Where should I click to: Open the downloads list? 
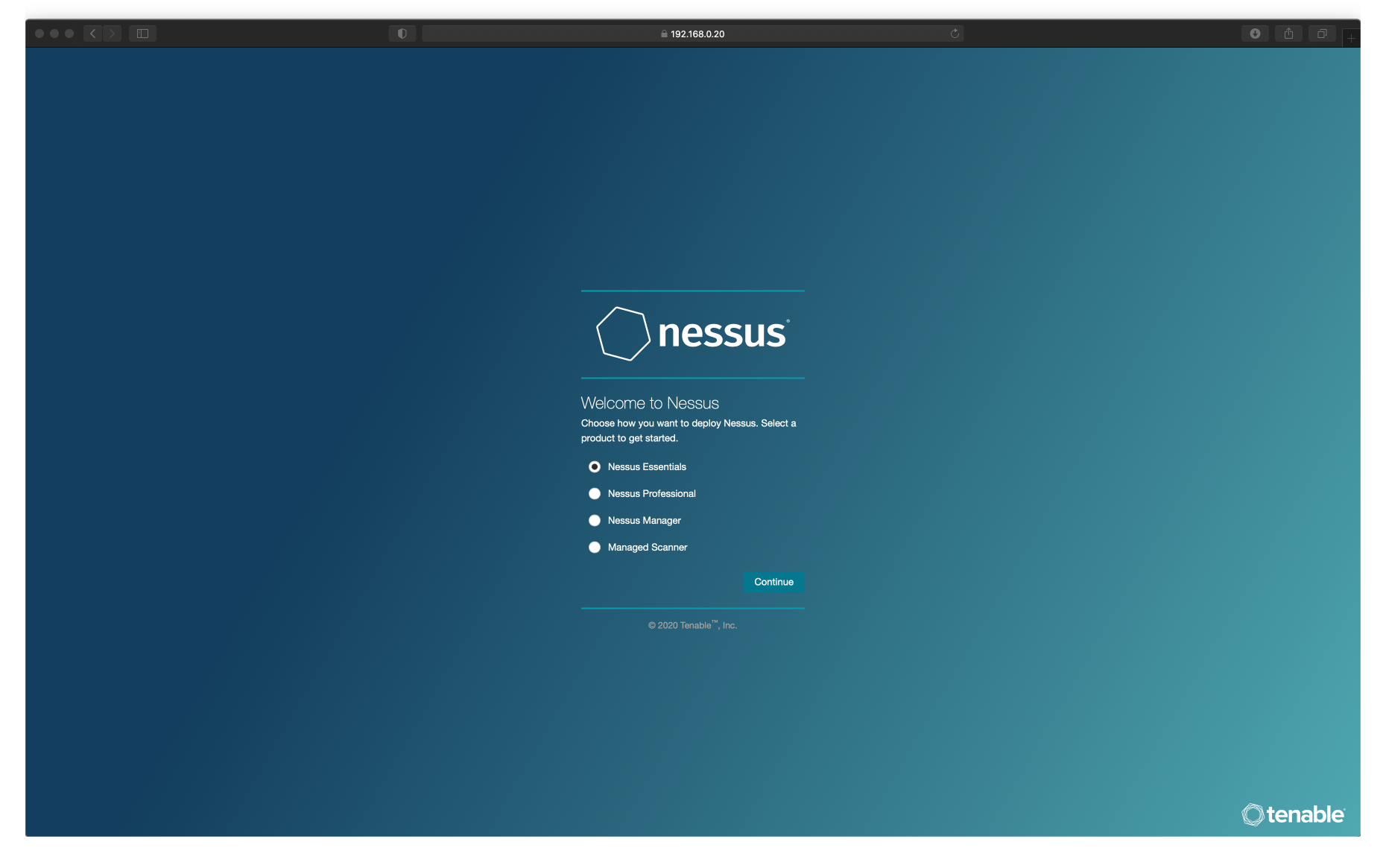point(1255,34)
